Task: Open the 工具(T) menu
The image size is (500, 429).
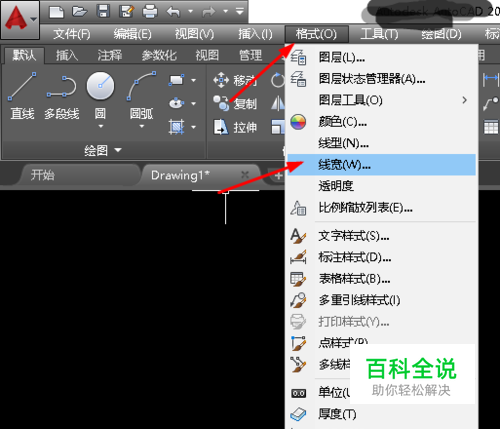Action: click(x=379, y=34)
